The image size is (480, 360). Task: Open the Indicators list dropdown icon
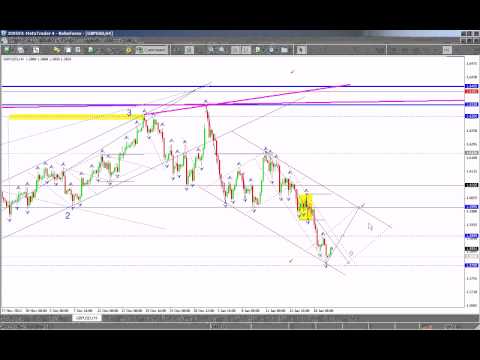click(258, 50)
